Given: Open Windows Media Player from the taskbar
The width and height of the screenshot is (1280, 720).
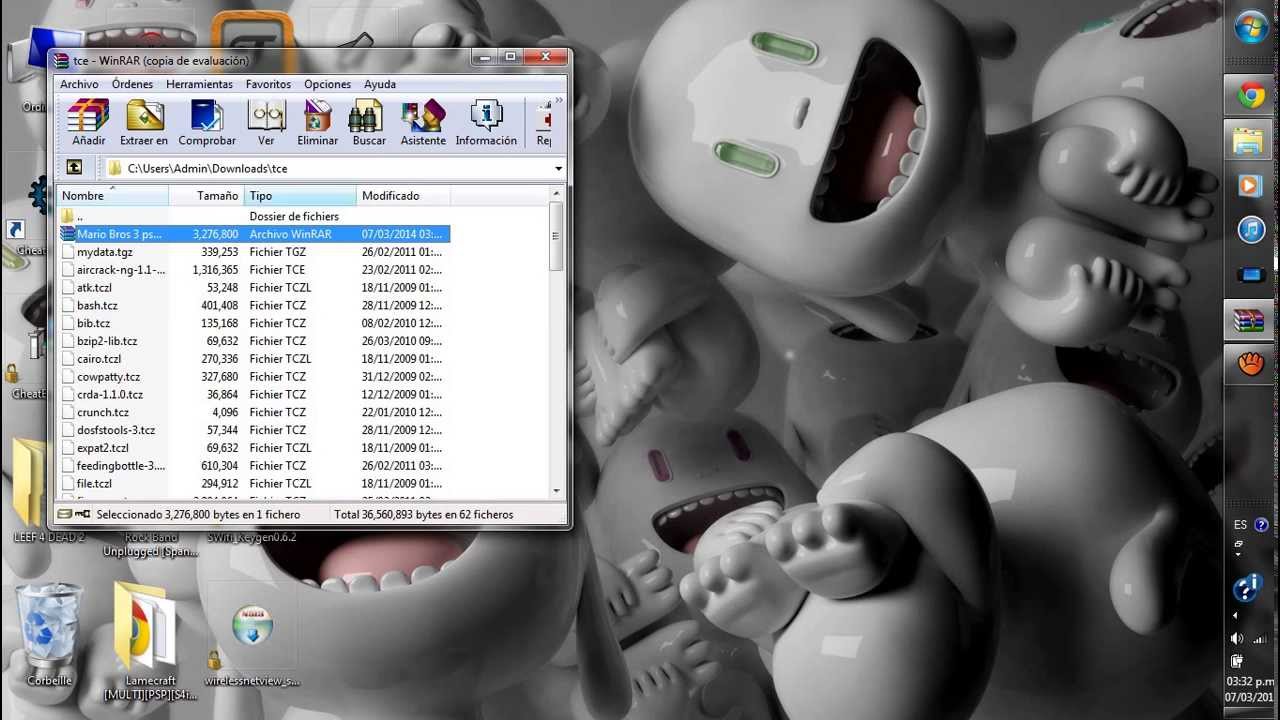Looking at the screenshot, I should [1250, 186].
